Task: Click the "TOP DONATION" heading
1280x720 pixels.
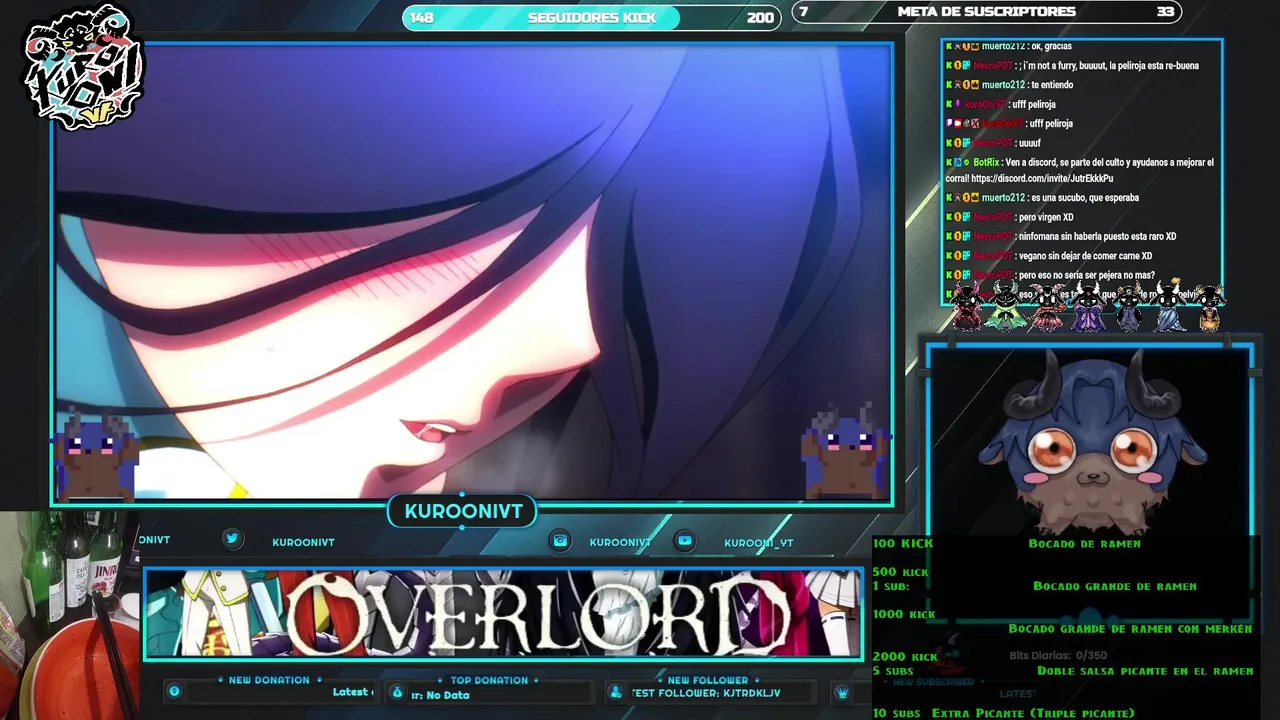Action: pos(489,680)
